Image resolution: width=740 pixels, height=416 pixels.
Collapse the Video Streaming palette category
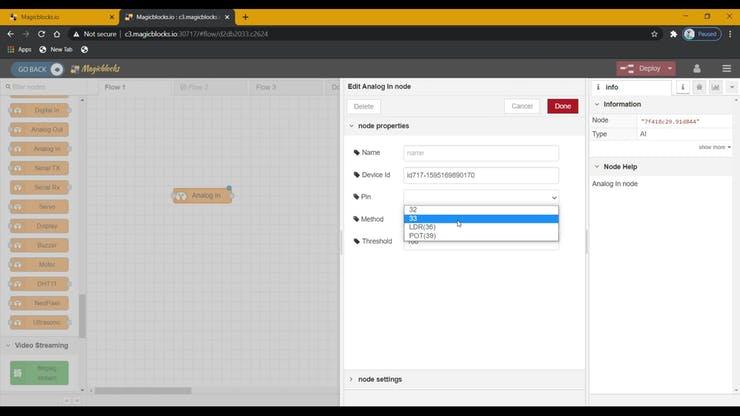coord(40,345)
